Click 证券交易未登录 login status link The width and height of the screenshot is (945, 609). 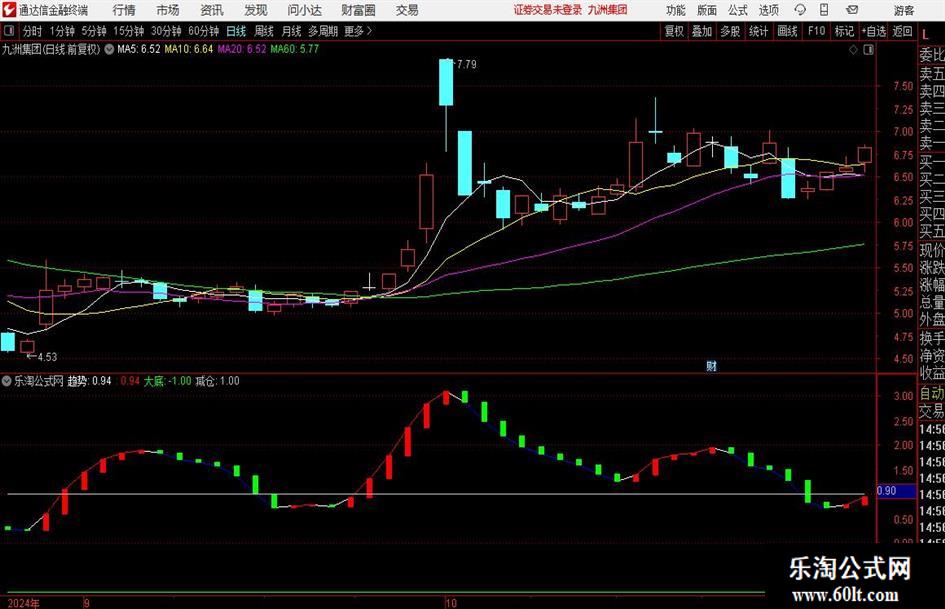548,10
